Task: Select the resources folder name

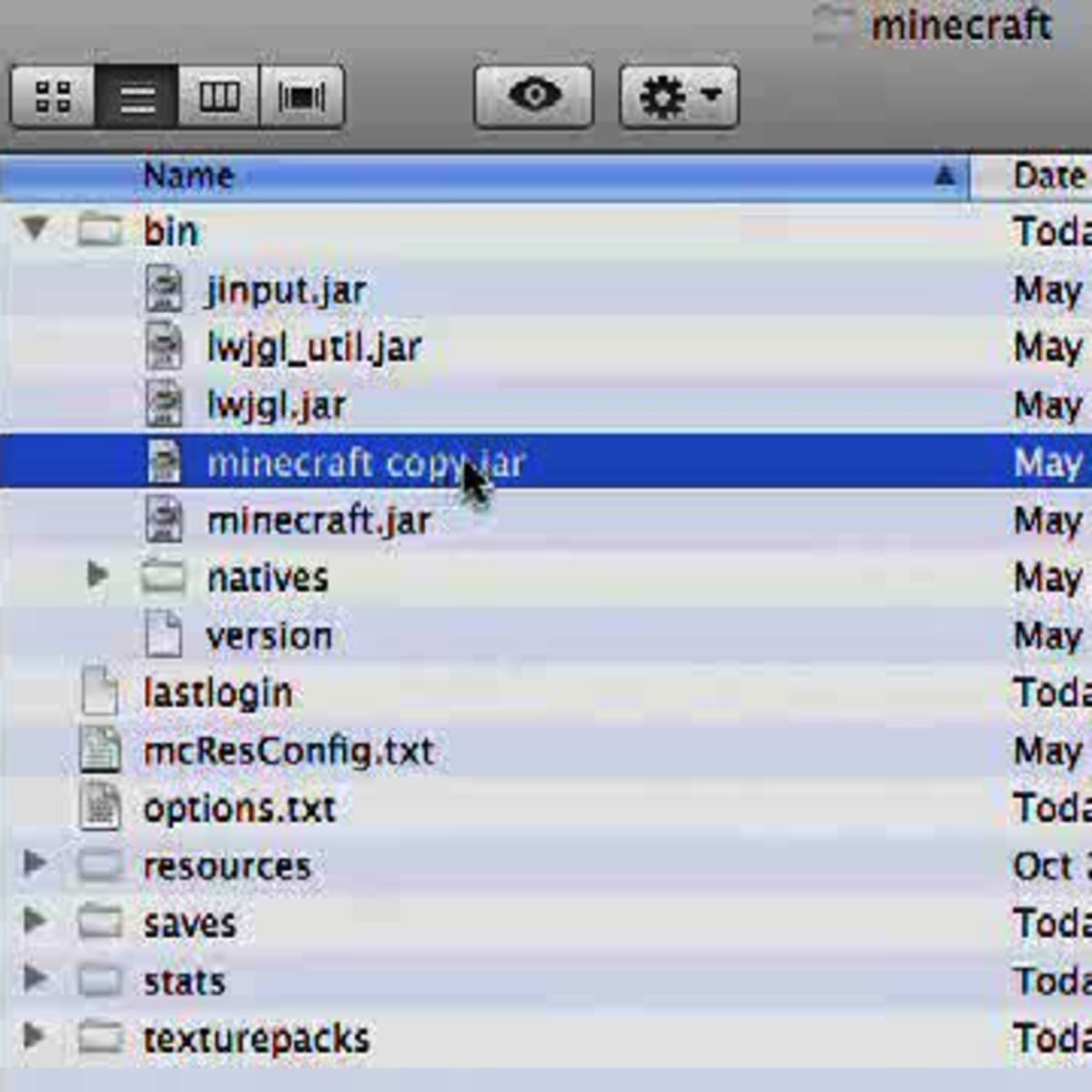Action: coord(227,865)
